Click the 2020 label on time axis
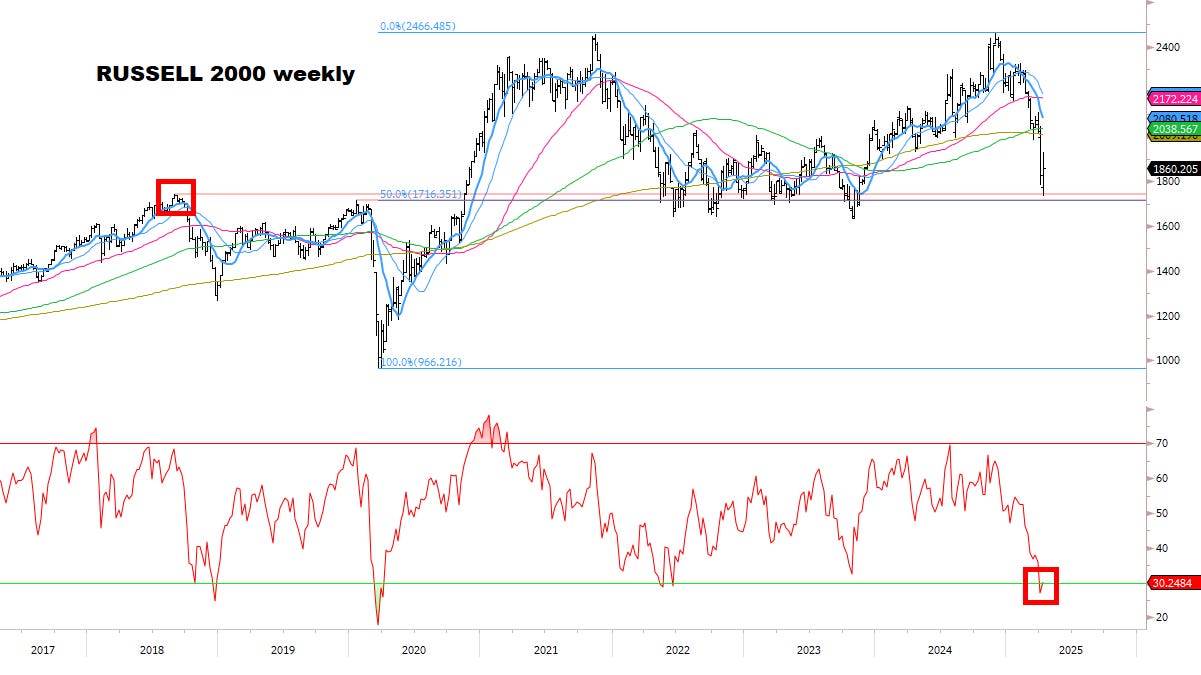The image size is (1201, 675). pos(414,650)
